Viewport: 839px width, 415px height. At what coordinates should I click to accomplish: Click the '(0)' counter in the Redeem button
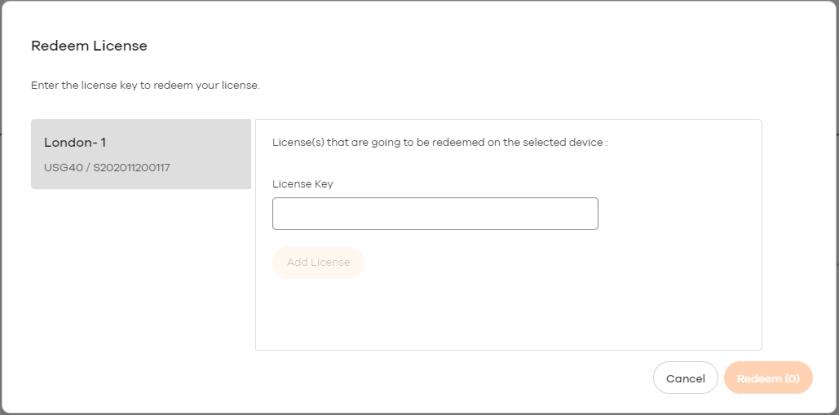point(792,378)
